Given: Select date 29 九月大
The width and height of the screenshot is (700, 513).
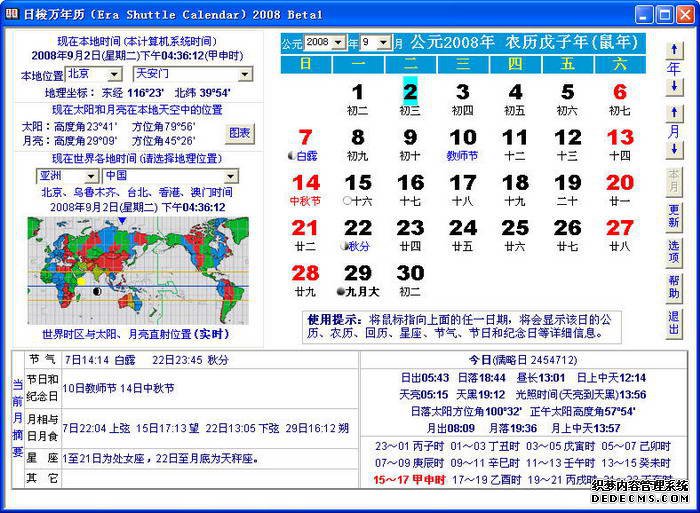Looking at the screenshot, I should tap(358, 281).
